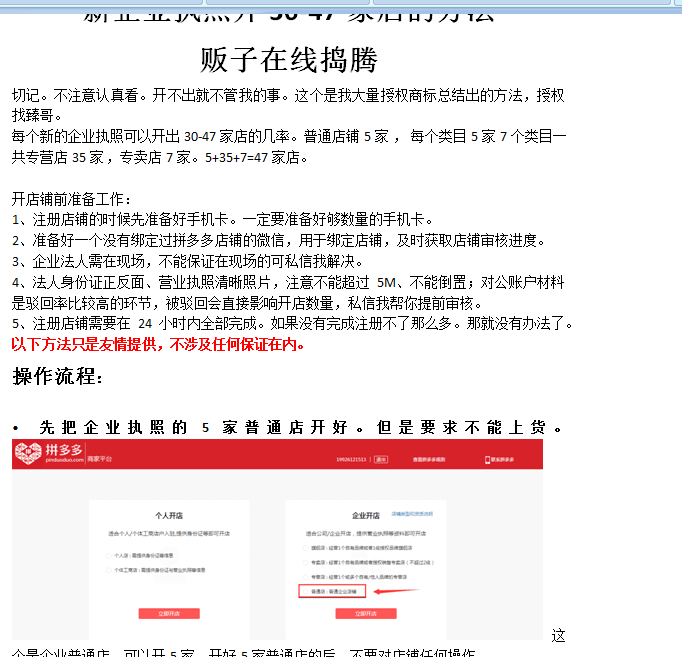Click the red disclaimer line 以下方法只是友情提供

tap(158, 344)
